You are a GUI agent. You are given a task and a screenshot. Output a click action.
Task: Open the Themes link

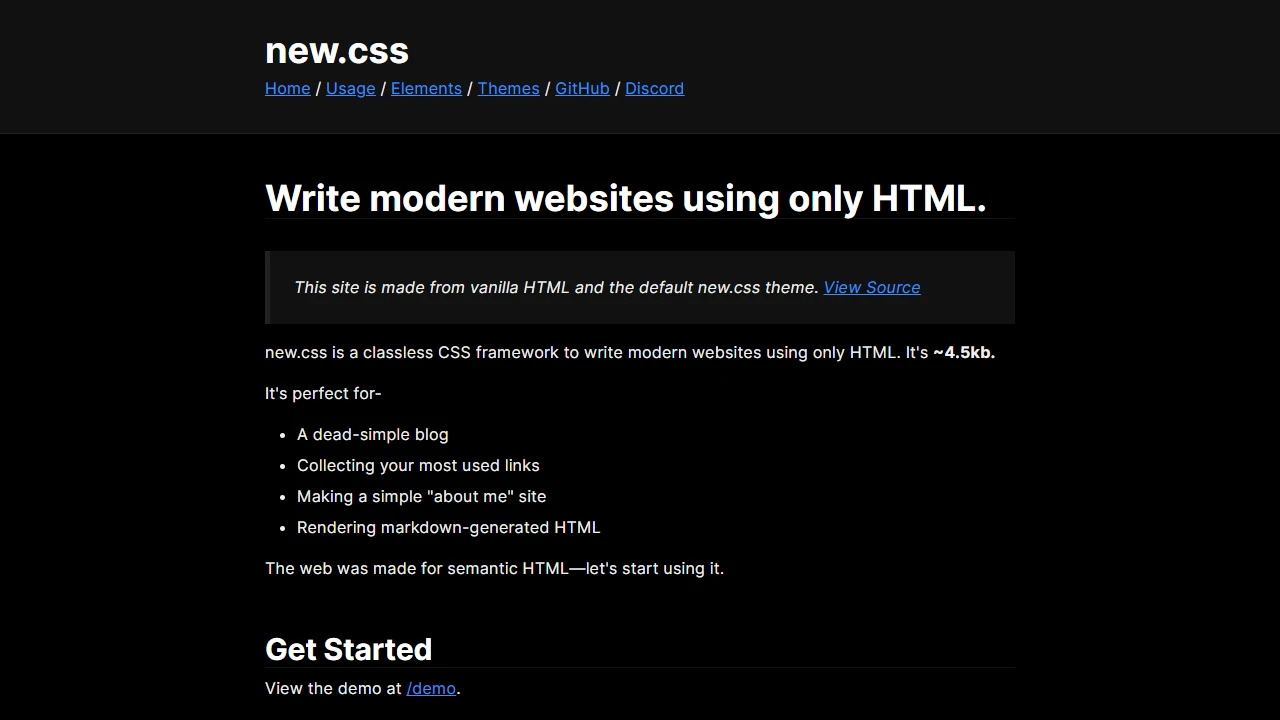tap(508, 89)
